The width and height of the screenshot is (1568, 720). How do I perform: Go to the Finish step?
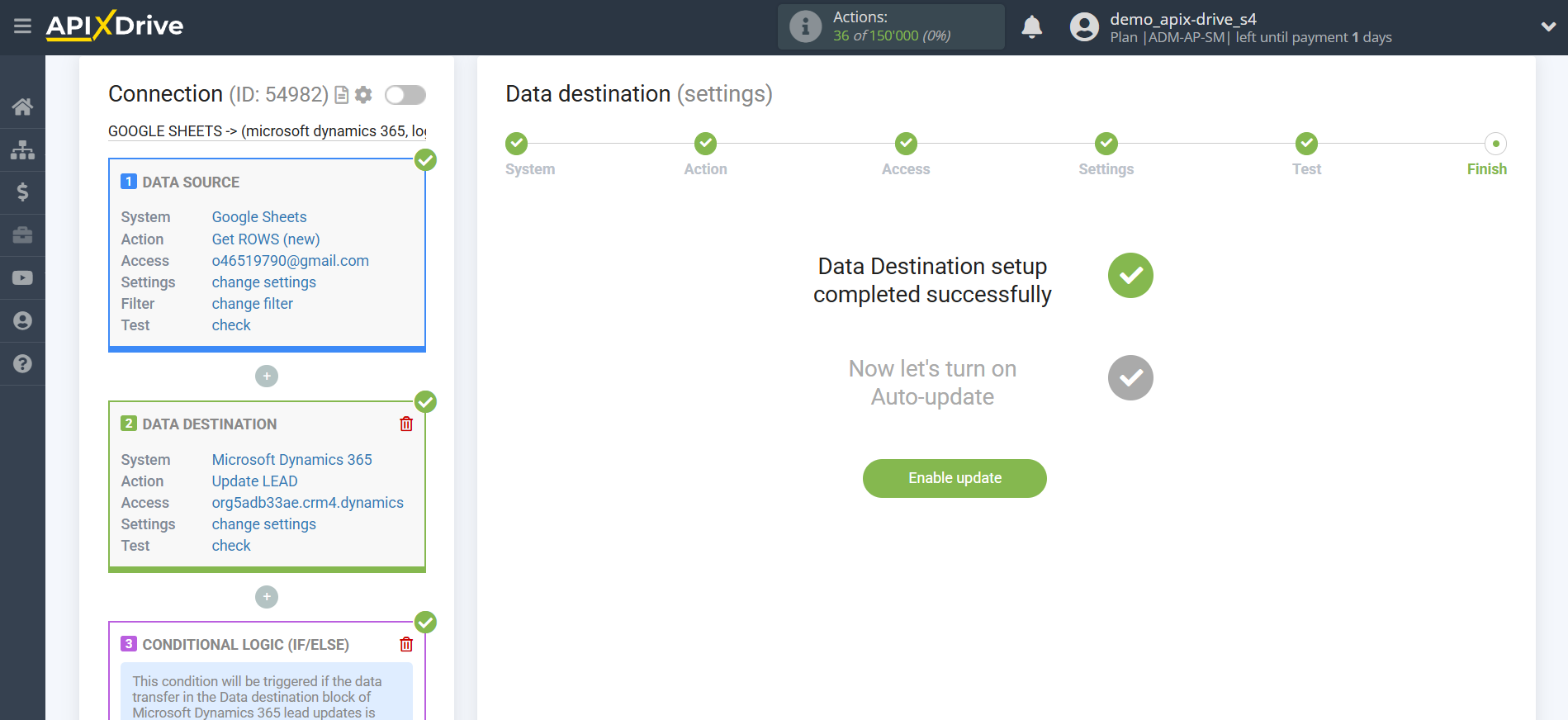[1495, 144]
